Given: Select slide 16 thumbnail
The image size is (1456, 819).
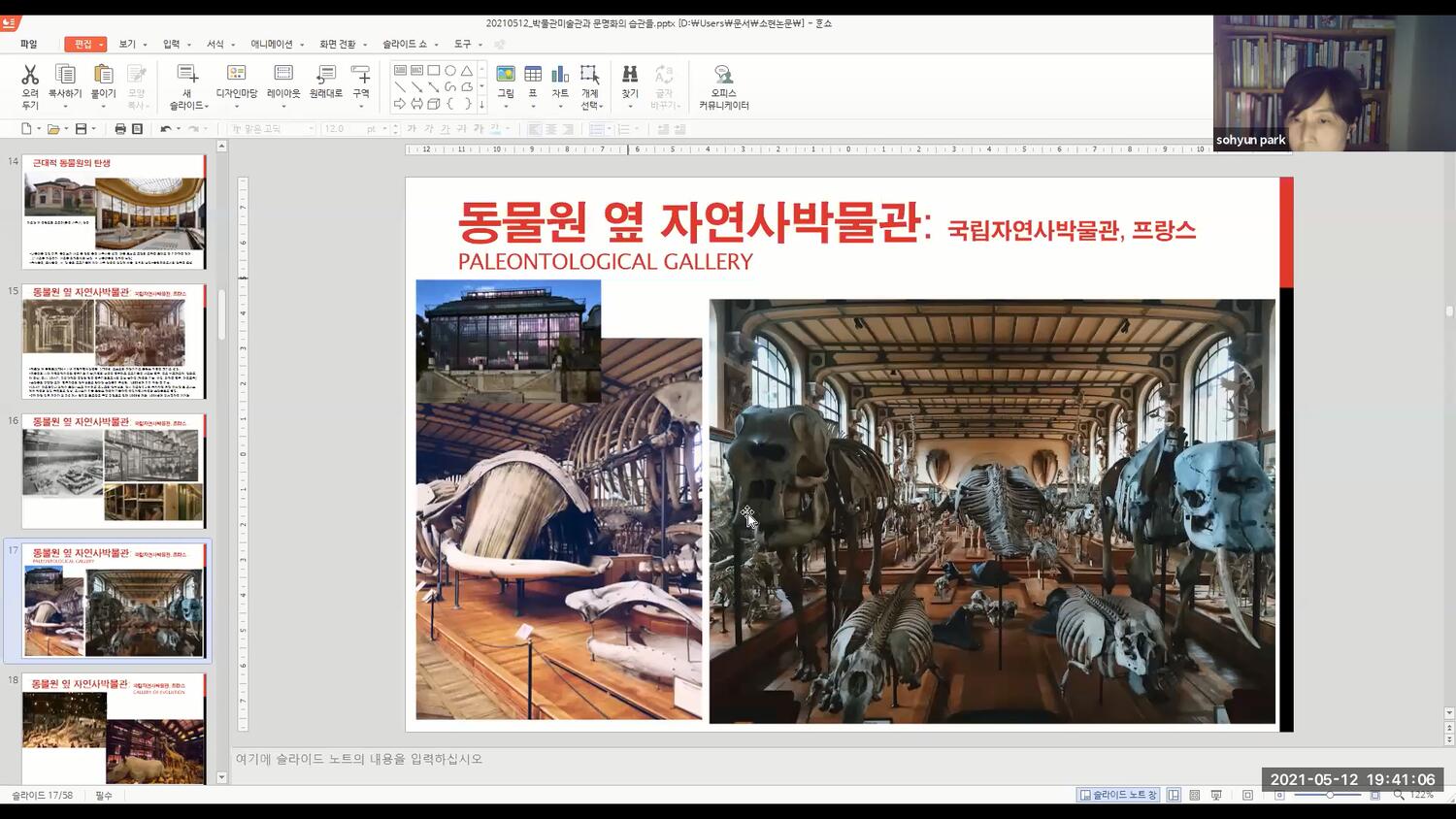Looking at the screenshot, I should click(x=114, y=472).
